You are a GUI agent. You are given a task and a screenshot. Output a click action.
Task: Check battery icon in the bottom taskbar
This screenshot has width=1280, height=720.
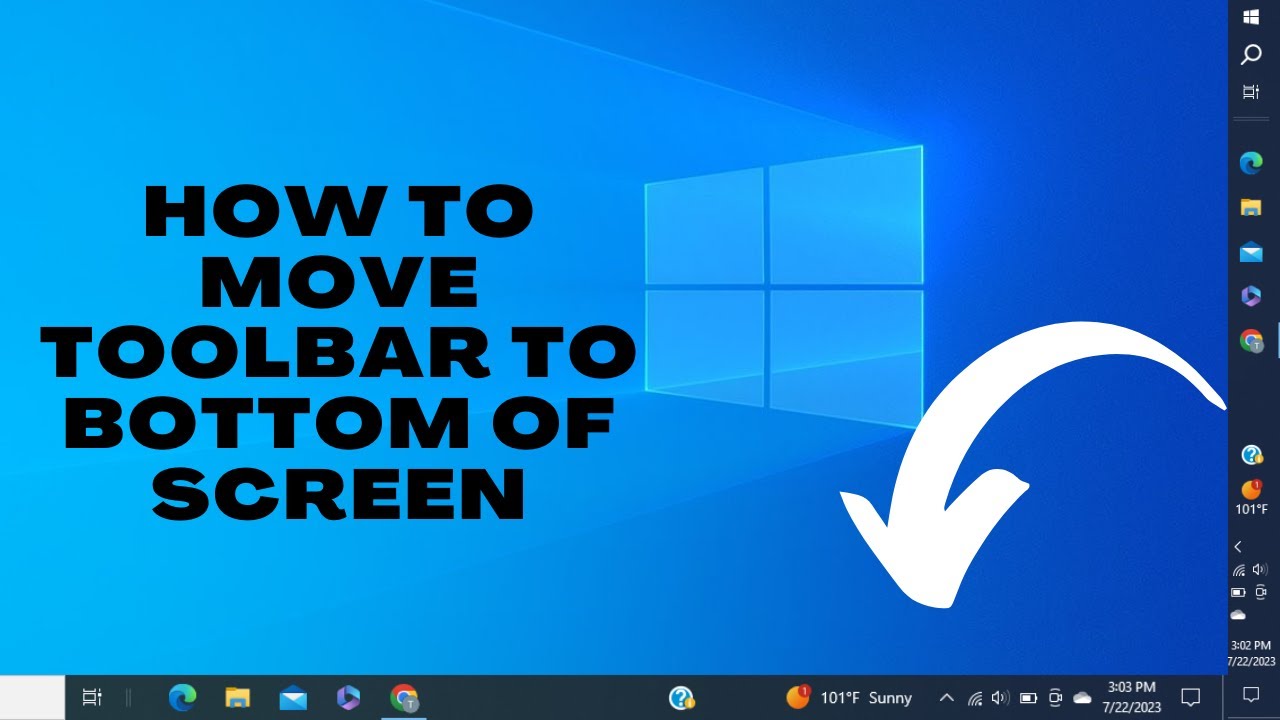tap(1028, 698)
